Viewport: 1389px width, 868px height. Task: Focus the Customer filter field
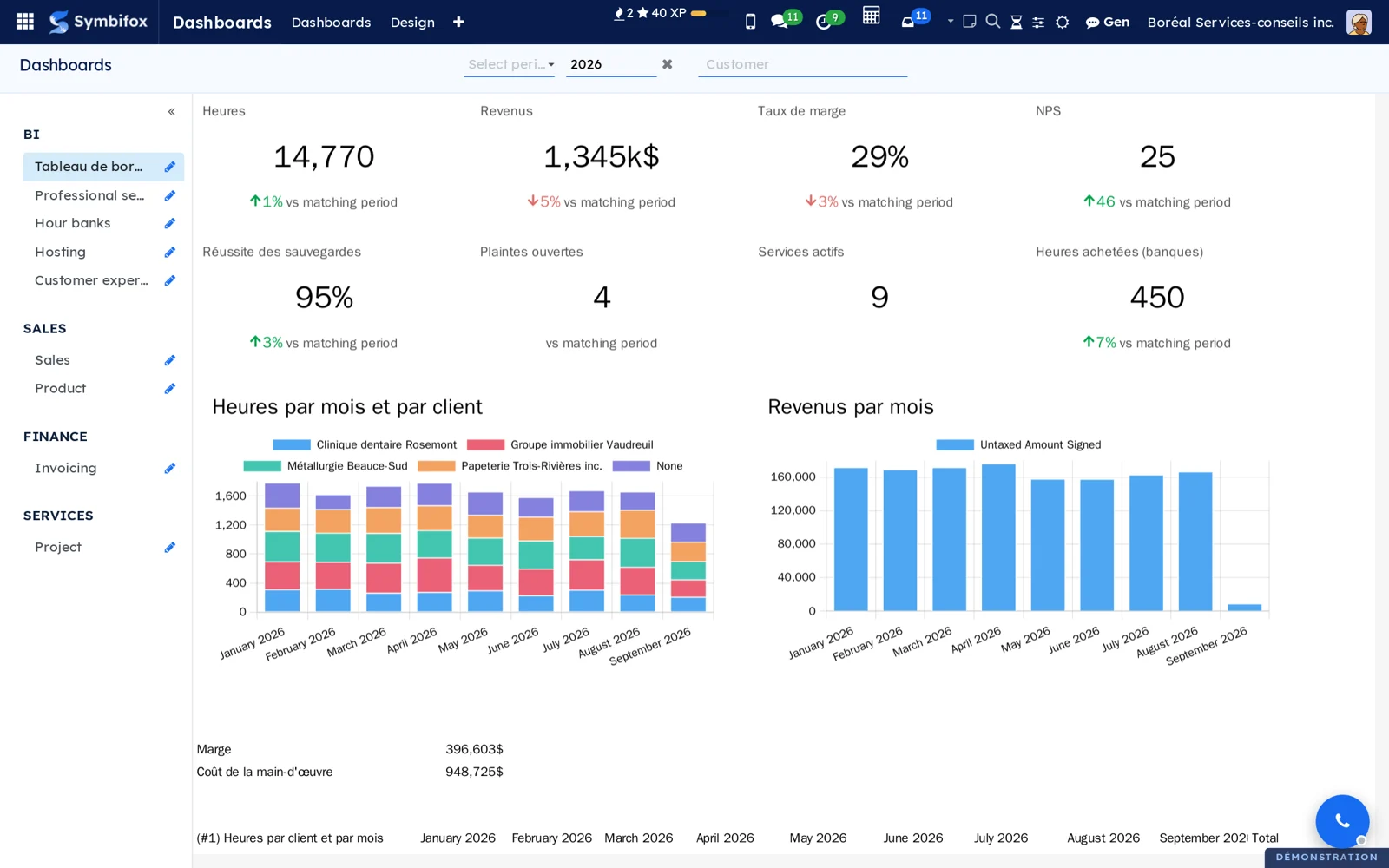point(802,64)
